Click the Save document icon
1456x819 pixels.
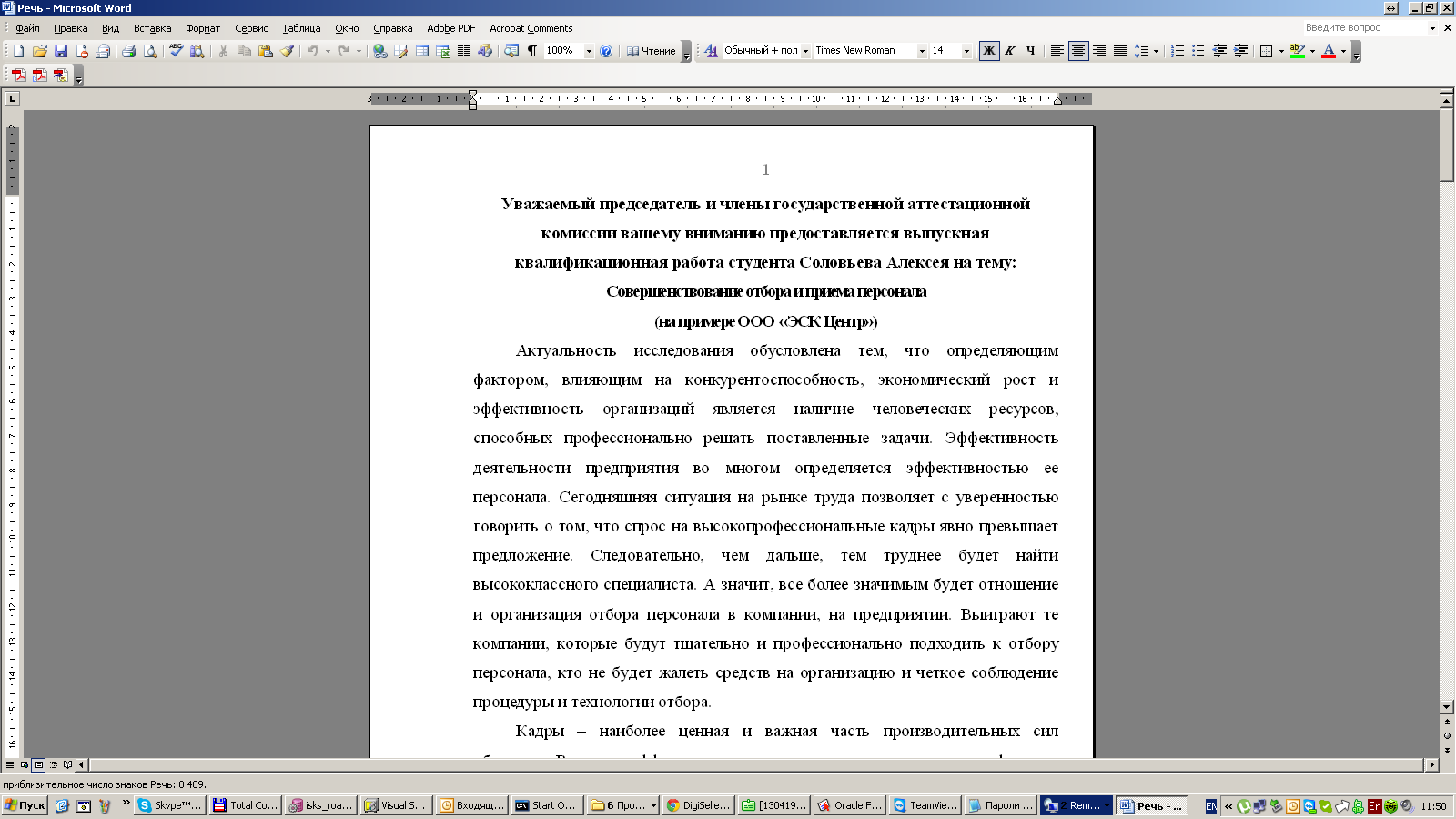point(61,51)
